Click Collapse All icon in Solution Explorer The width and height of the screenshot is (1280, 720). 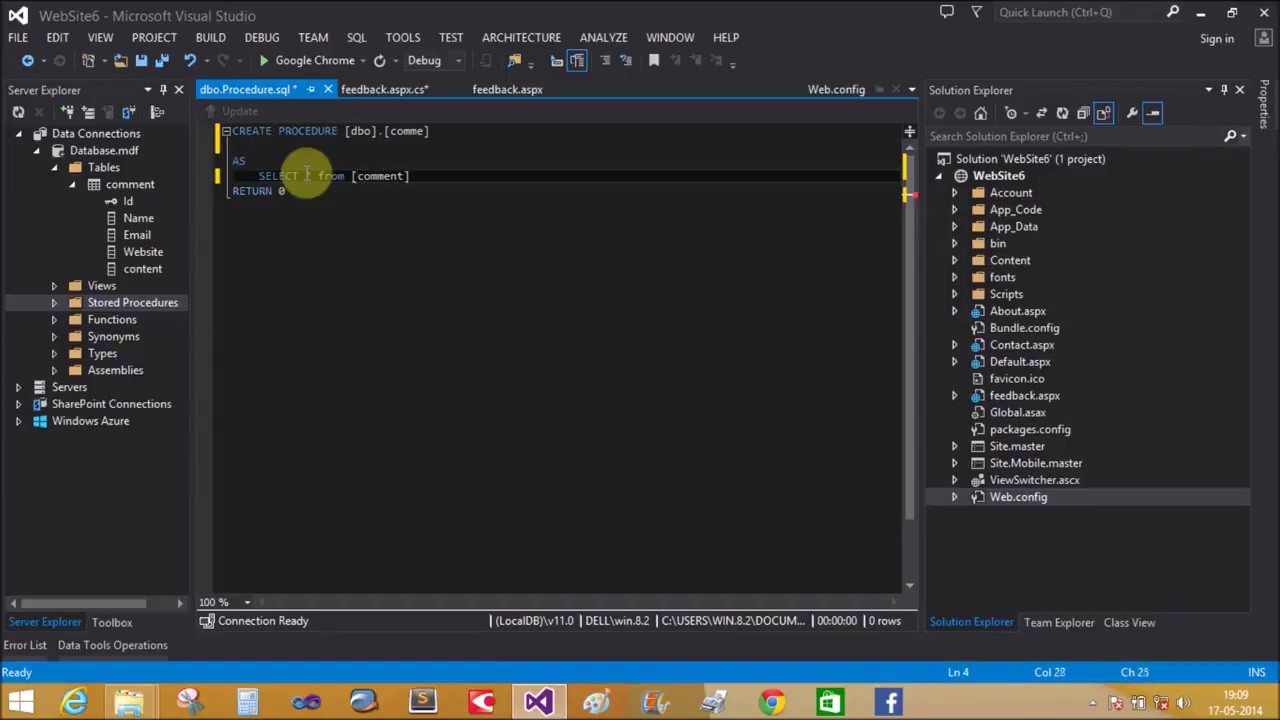point(1083,113)
